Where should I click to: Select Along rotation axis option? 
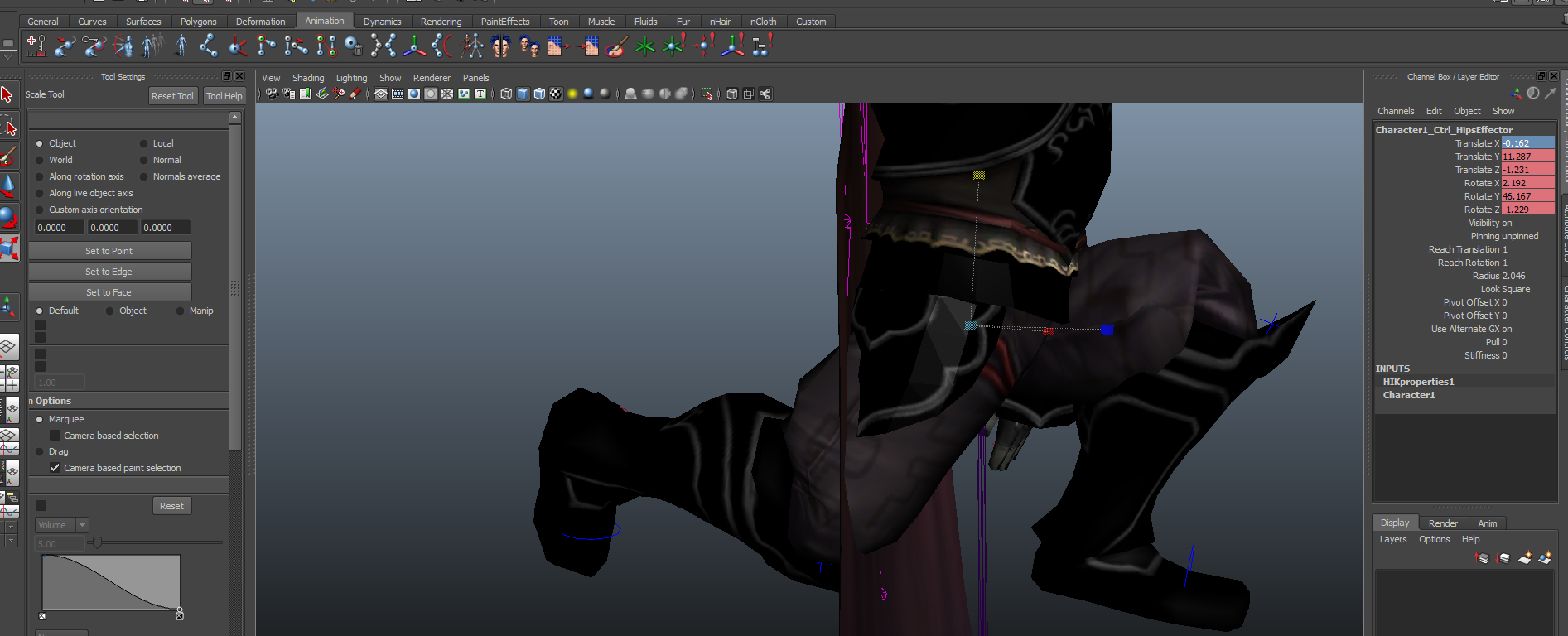pyautogui.click(x=39, y=176)
